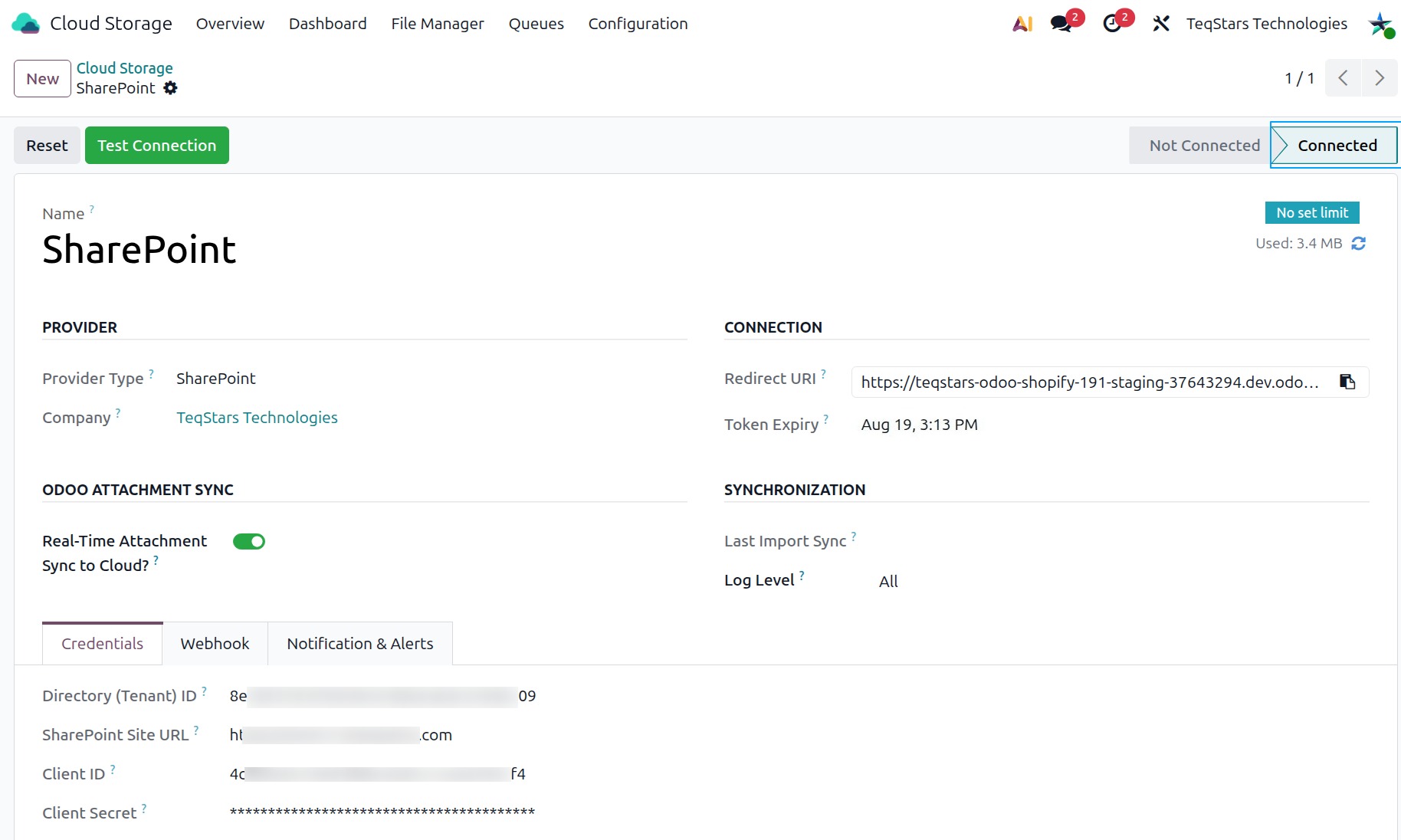Click the Token Expiry date field
The width and height of the screenshot is (1401, 840).
coord(920,425)
